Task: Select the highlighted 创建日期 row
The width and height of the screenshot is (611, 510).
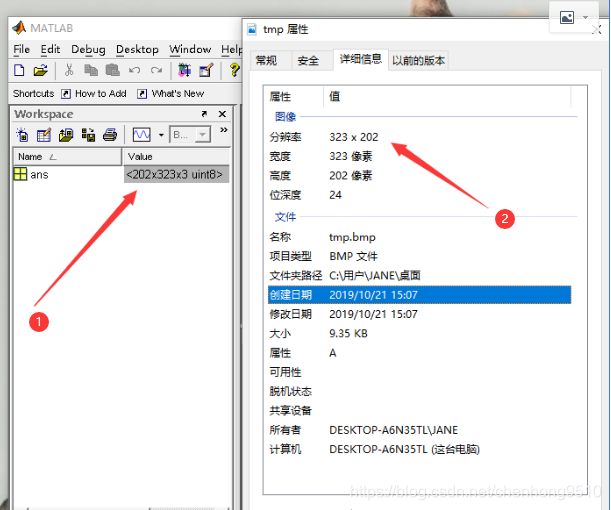Action: point(420,295)
